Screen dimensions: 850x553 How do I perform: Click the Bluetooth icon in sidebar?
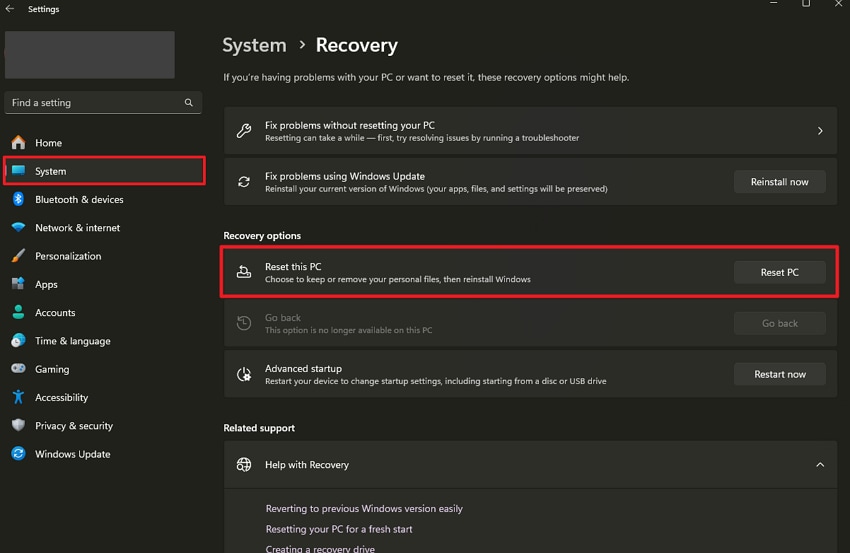click(x=18, y=199)
